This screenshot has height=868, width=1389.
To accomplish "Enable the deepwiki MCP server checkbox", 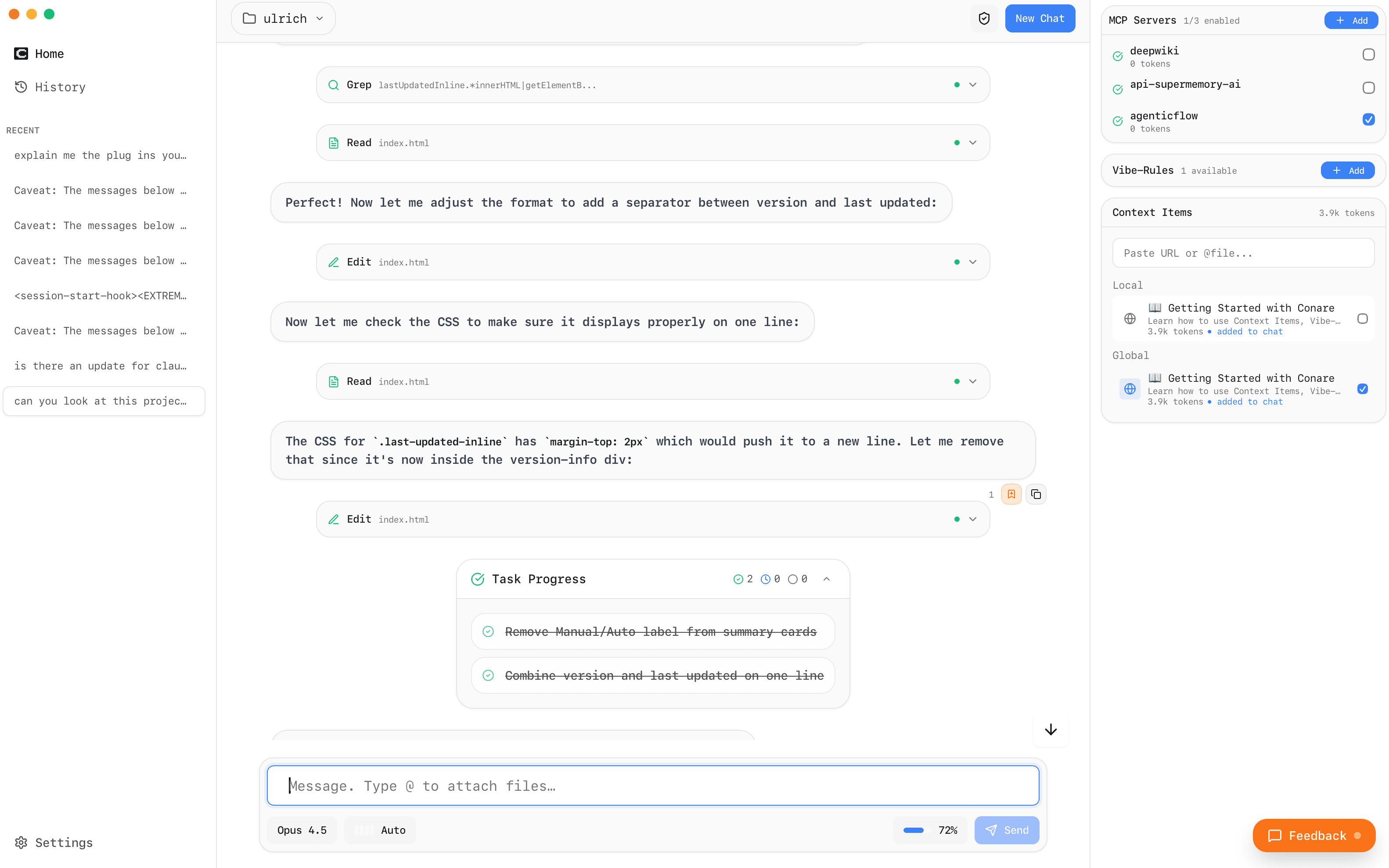I will 1368,54.
